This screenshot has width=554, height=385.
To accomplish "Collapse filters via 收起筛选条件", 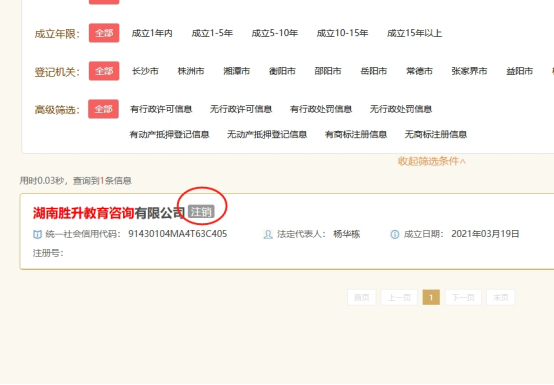I will [x=431, y=161].
